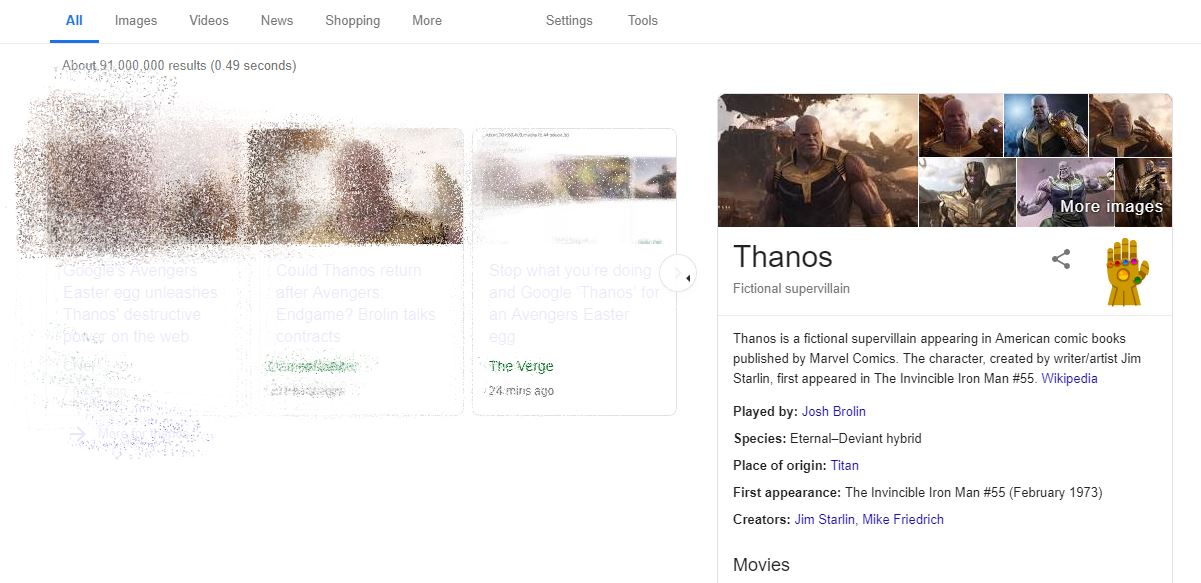Expand the Tools options
This screenshot has height=583, width=1201.
pos(643,20)
